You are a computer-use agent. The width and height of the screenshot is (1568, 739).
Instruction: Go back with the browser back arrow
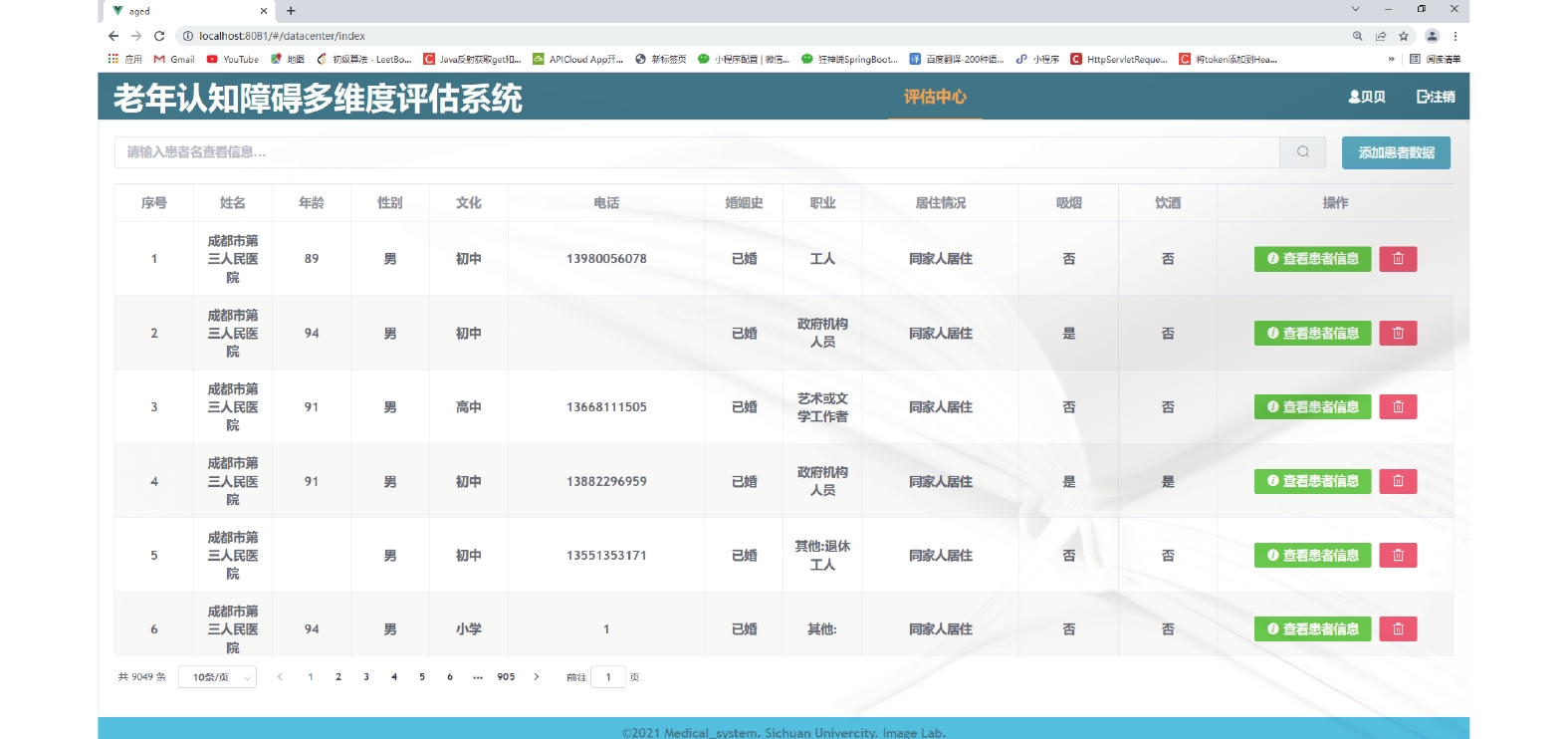point(113,36)
